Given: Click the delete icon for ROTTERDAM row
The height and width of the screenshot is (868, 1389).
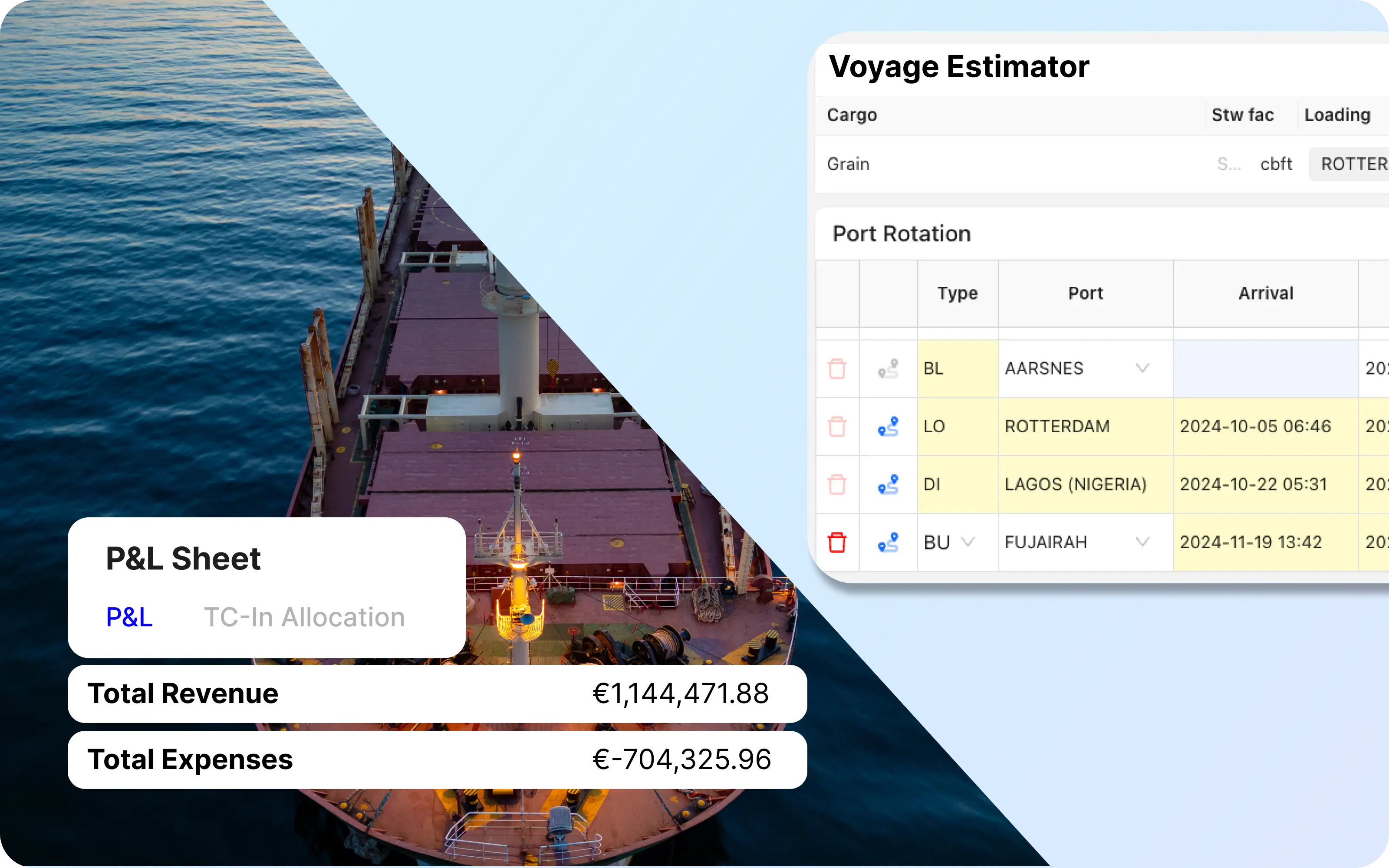Looking at the screenshot, I should pos(838,426).
